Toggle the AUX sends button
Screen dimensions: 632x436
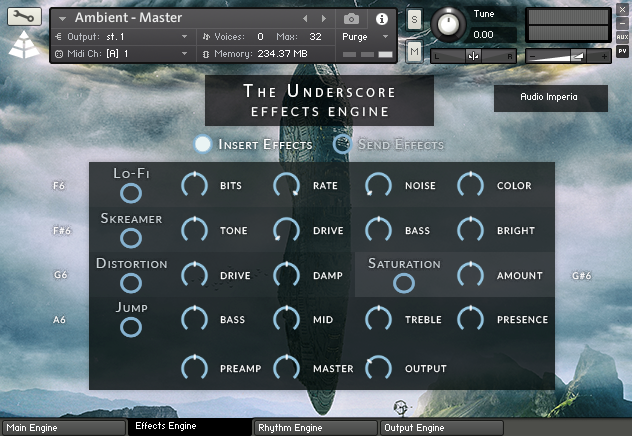(622, 37)
